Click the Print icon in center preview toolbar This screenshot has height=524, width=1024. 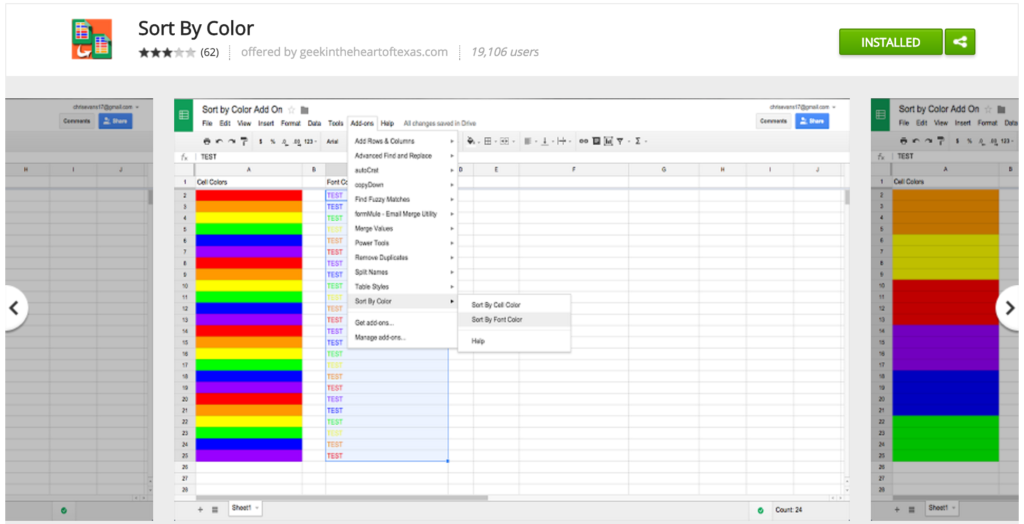[x=207, y=141]
